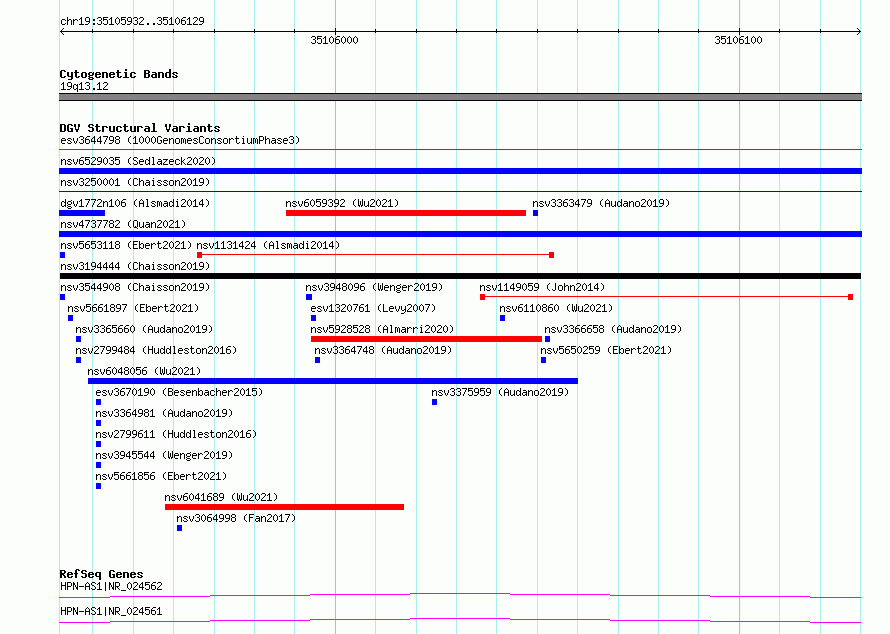Click the dgv1772n106 Alsmadi2014 blue bar
890x634 pixels.
[82, 213]
